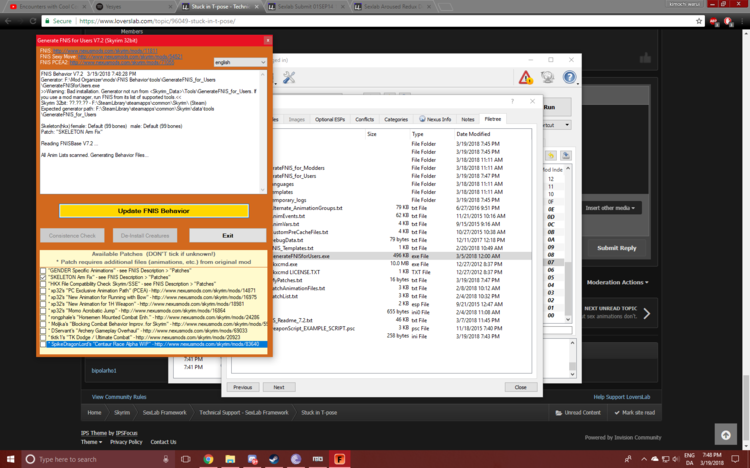
Task: Open the Insert other media dropdown
Action: pyautogui.click(x=610, y=208)
